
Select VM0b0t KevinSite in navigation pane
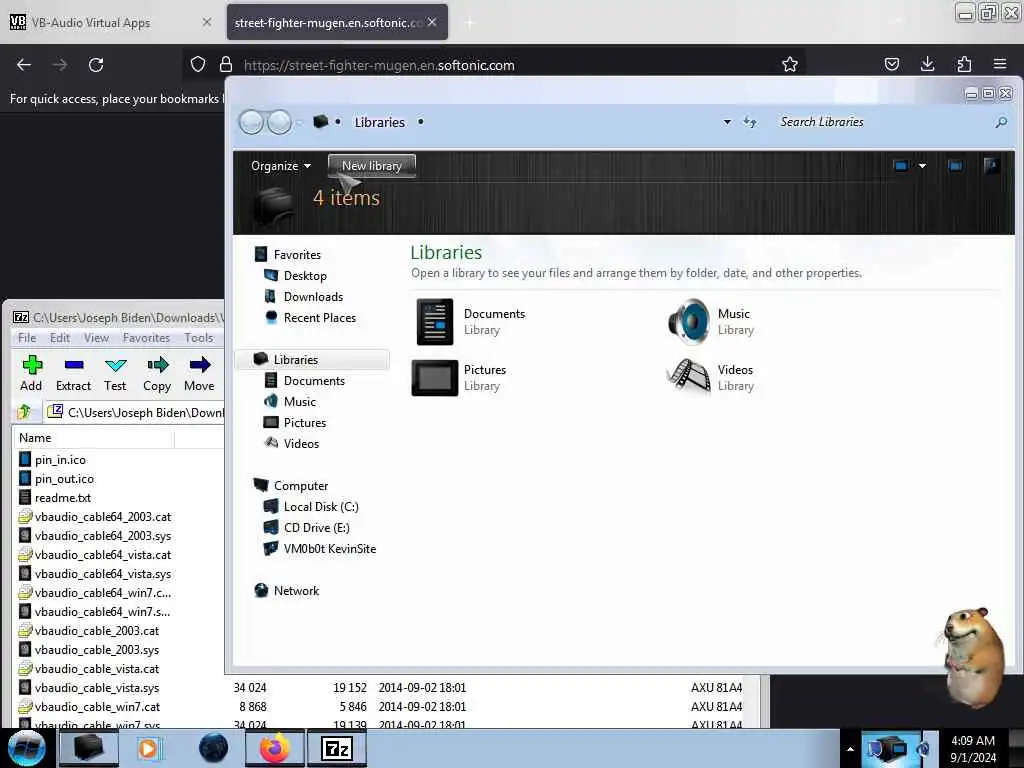tap(330, 549)
